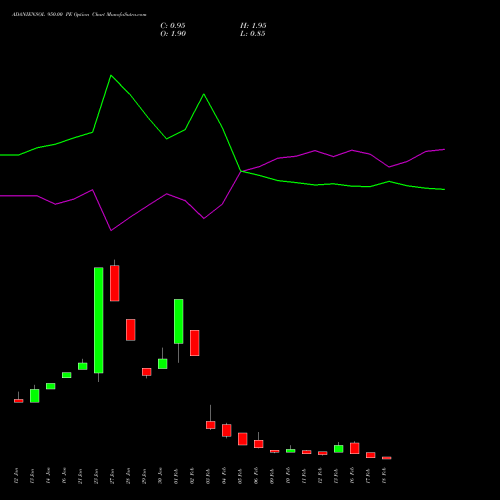500x500 pixels.
Task: Select the close value C: 0.95
Action: [173, 26]
